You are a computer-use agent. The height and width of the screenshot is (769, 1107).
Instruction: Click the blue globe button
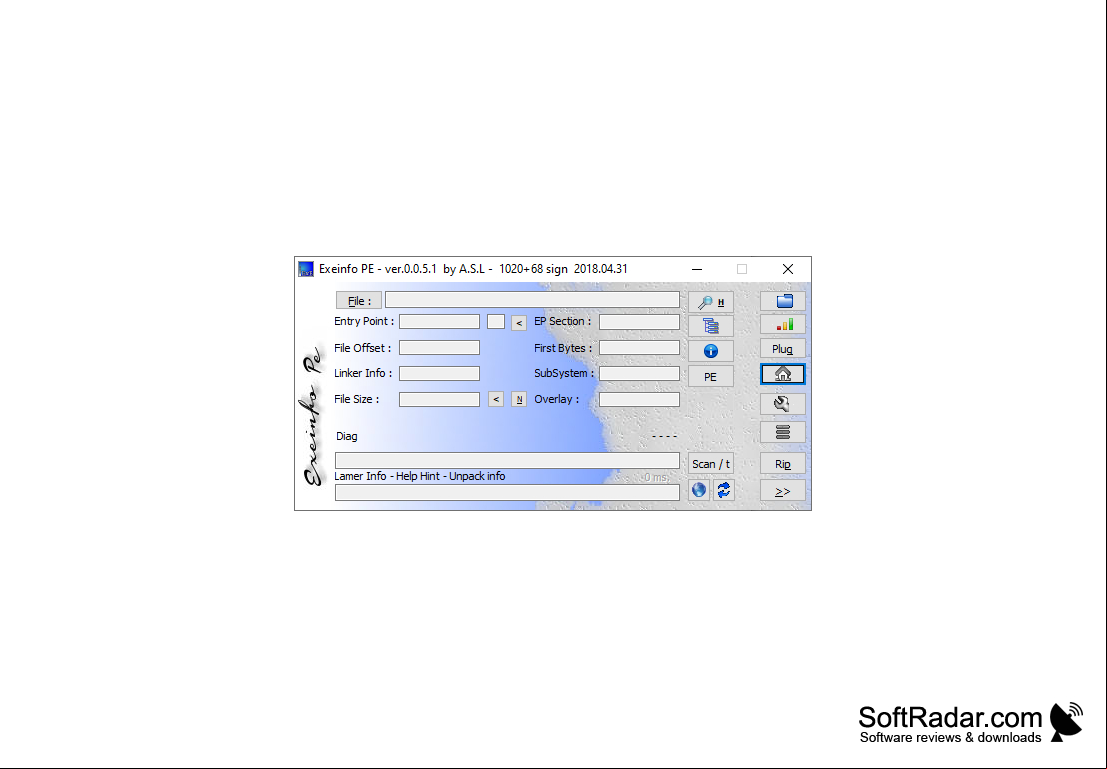tap(699, 490)
